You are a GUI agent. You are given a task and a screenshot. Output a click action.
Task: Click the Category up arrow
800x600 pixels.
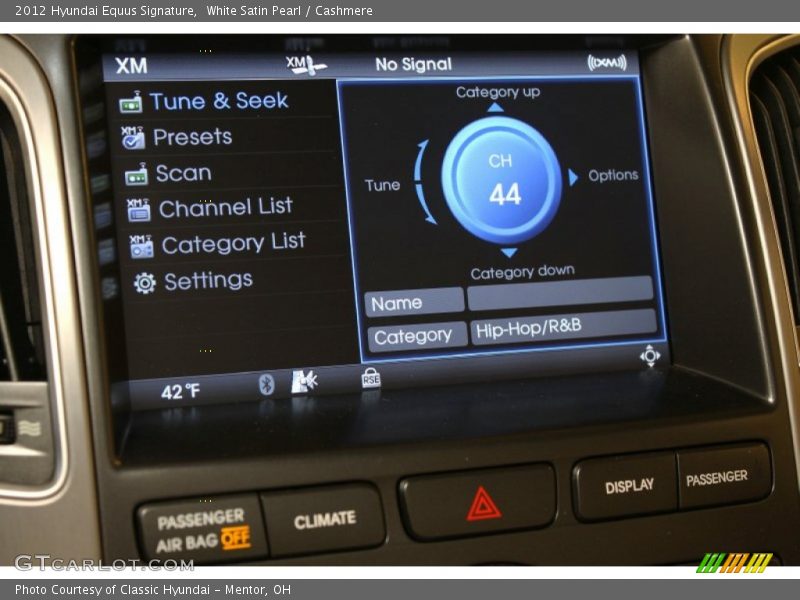495,107
